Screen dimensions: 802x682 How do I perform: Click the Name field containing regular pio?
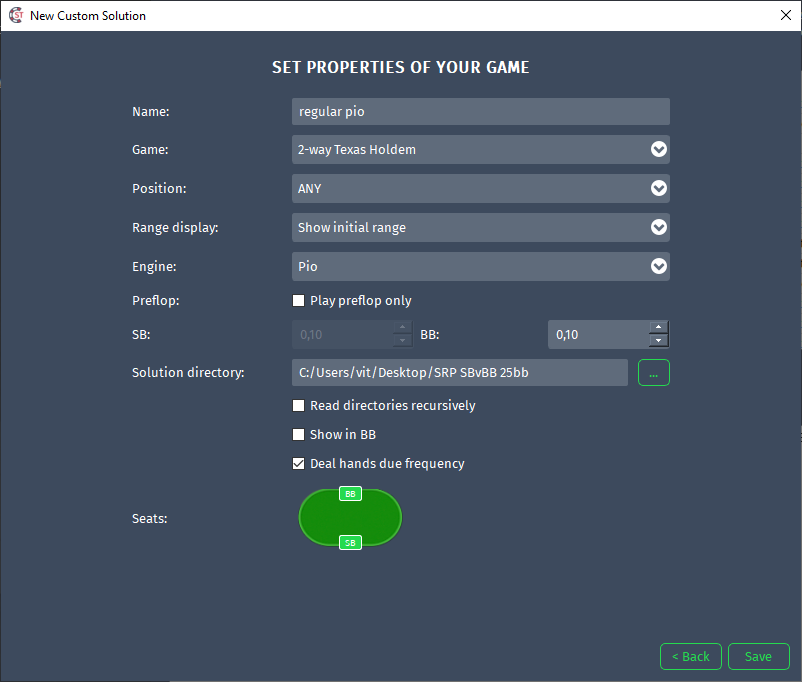pyautogui.click(x=481, y=112)
